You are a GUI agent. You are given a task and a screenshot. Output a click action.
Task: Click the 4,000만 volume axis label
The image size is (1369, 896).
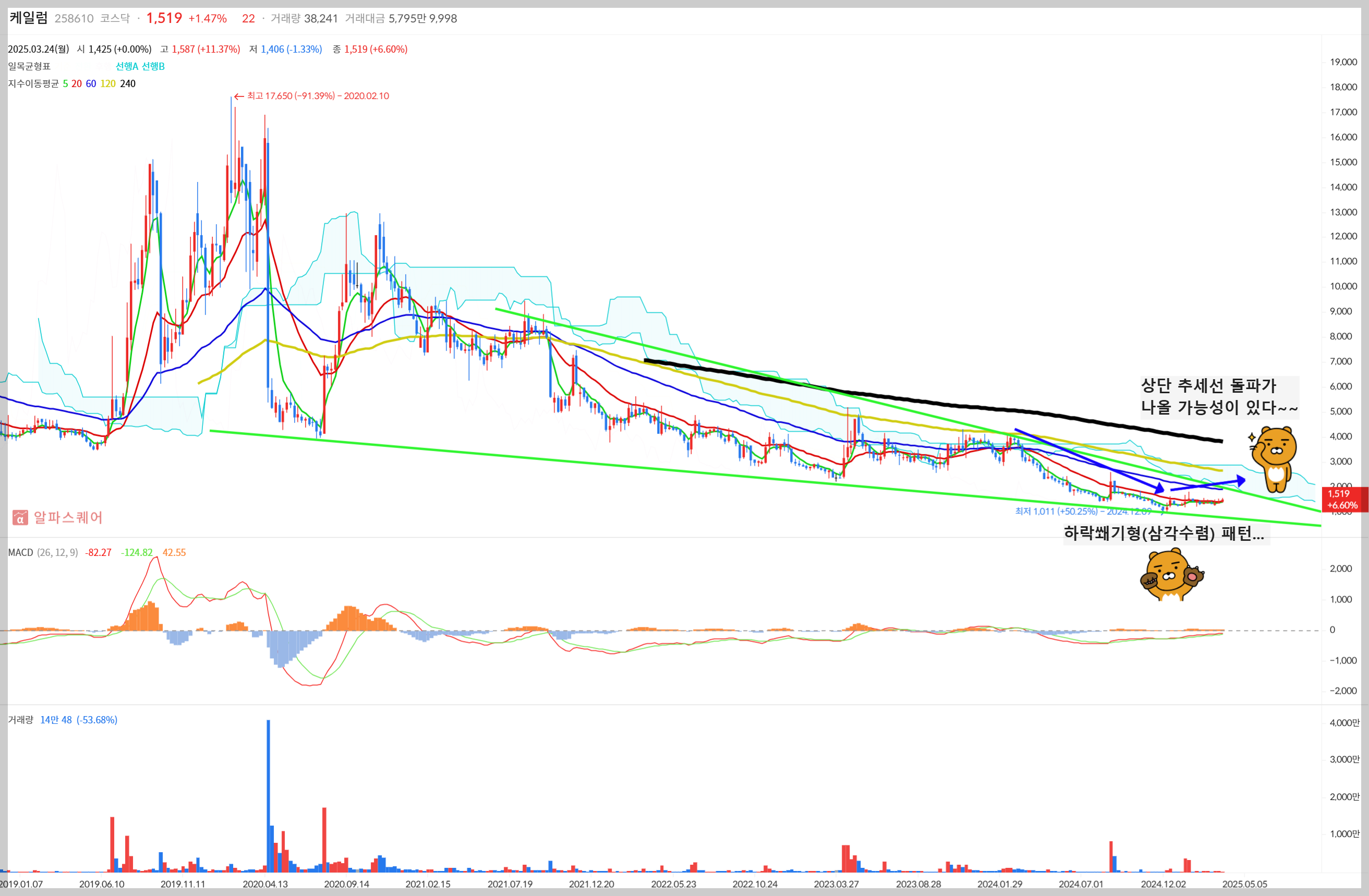pyautogui.click(x=1344, y=723)
